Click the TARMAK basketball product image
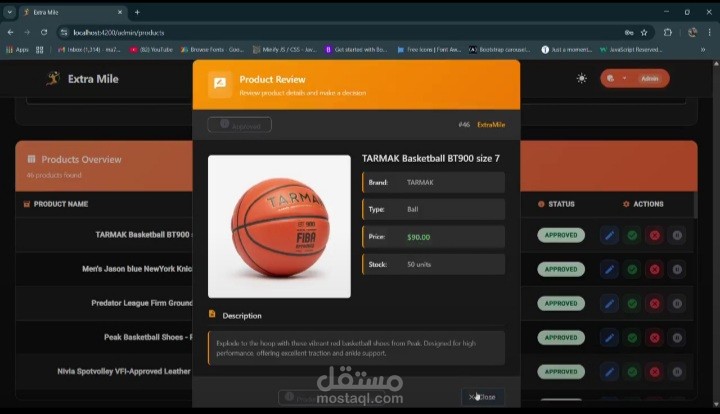The width and height of the screenshot is (720, 414). coord(279,227)
